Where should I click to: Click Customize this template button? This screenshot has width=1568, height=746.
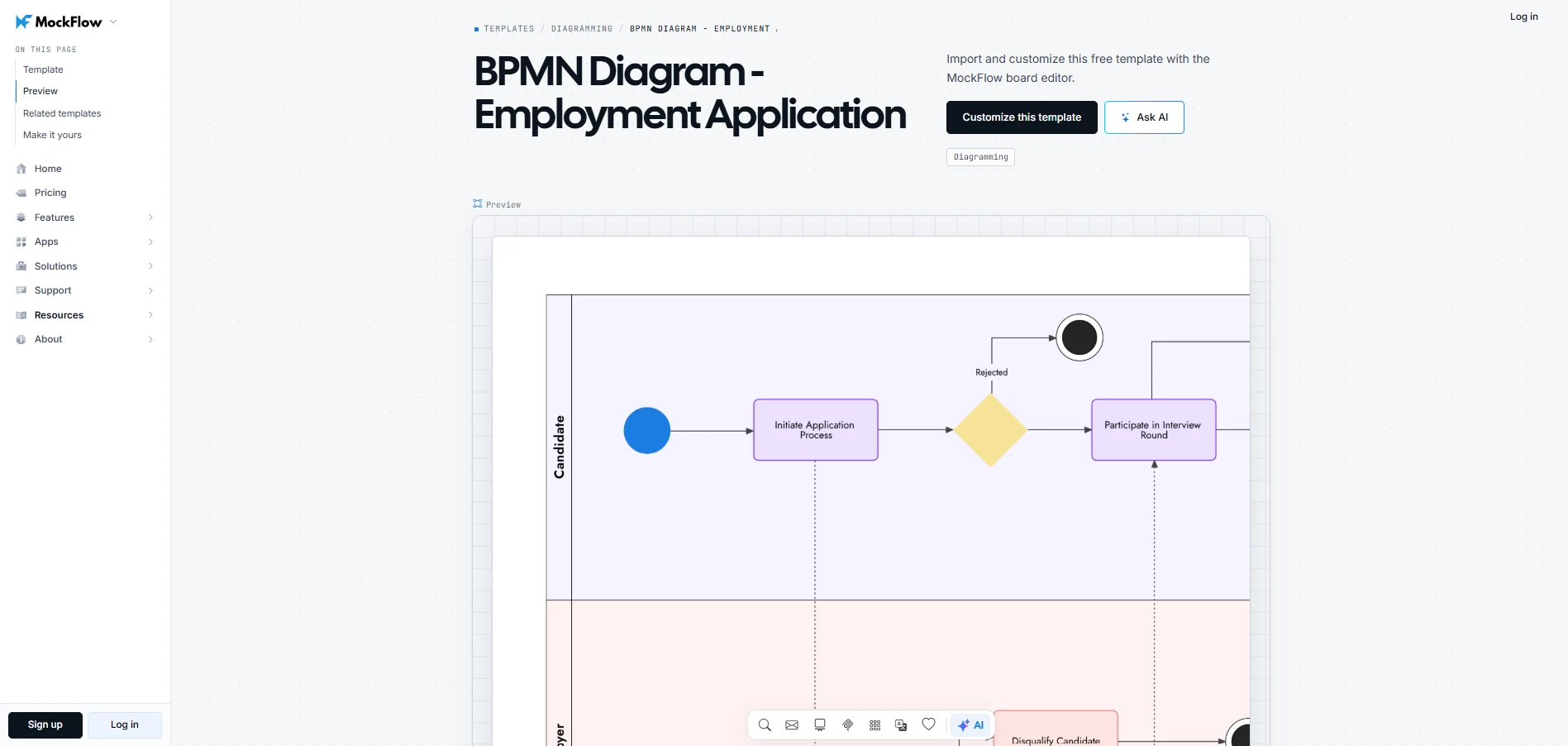click(1022, 117)
